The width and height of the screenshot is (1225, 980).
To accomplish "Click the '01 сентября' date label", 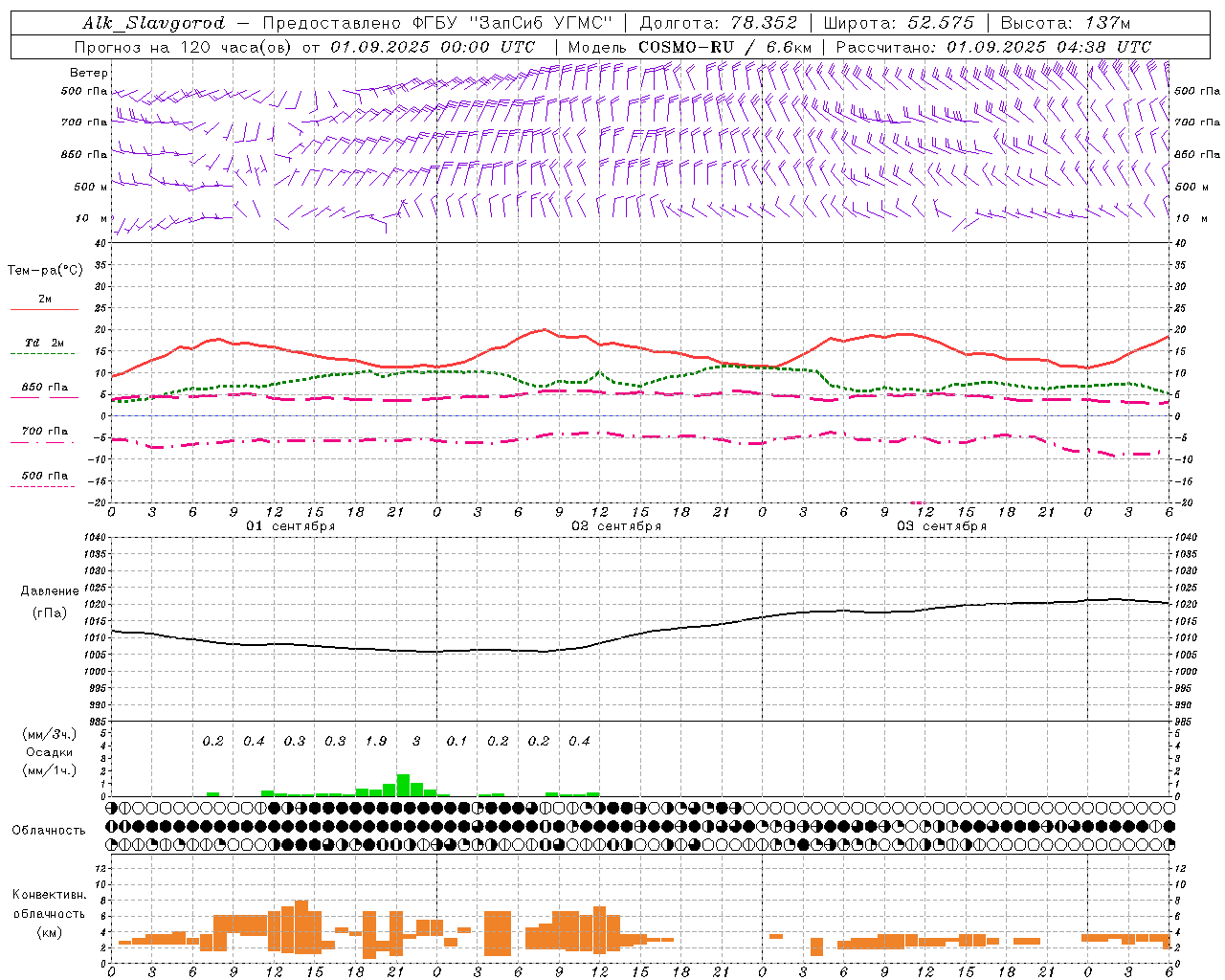I will click(x=291, y=526).
